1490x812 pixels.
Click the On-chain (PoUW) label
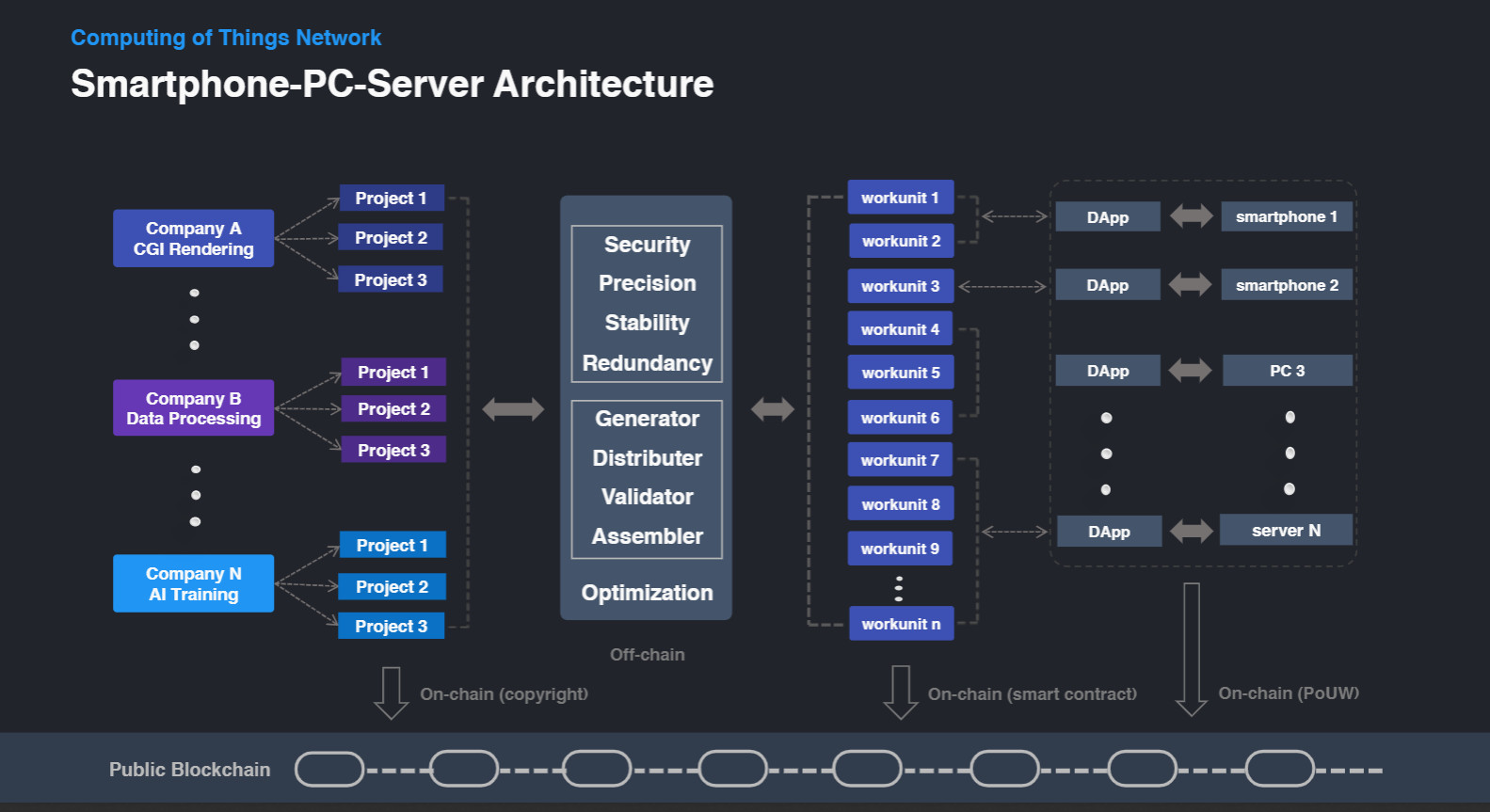point(1289,693)
